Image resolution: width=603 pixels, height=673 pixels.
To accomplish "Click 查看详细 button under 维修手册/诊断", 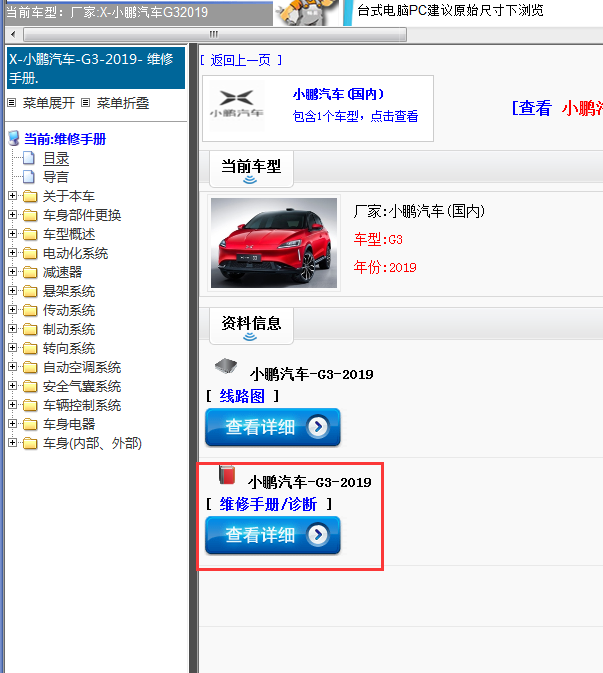I will (273, 535).
